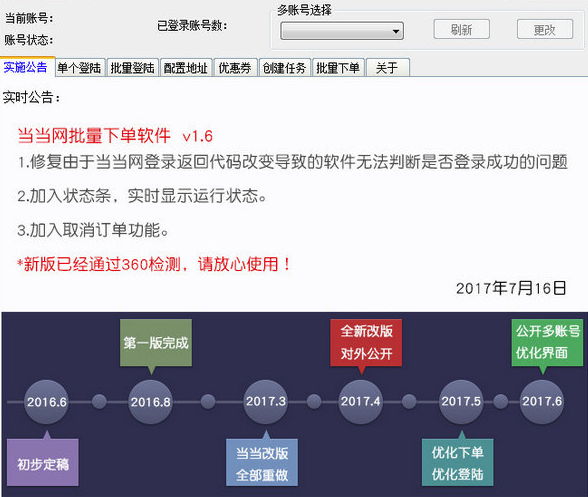
Task: Select the 创建任务 tab
Action: pos(285,68)
